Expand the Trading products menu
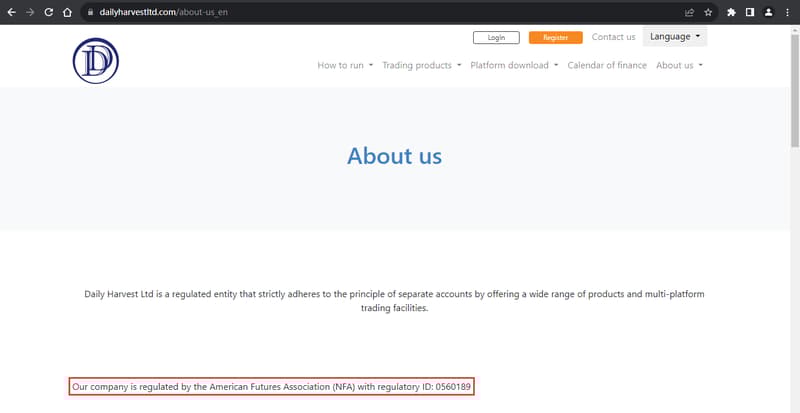The image size is (800, 413). [421, 65]
